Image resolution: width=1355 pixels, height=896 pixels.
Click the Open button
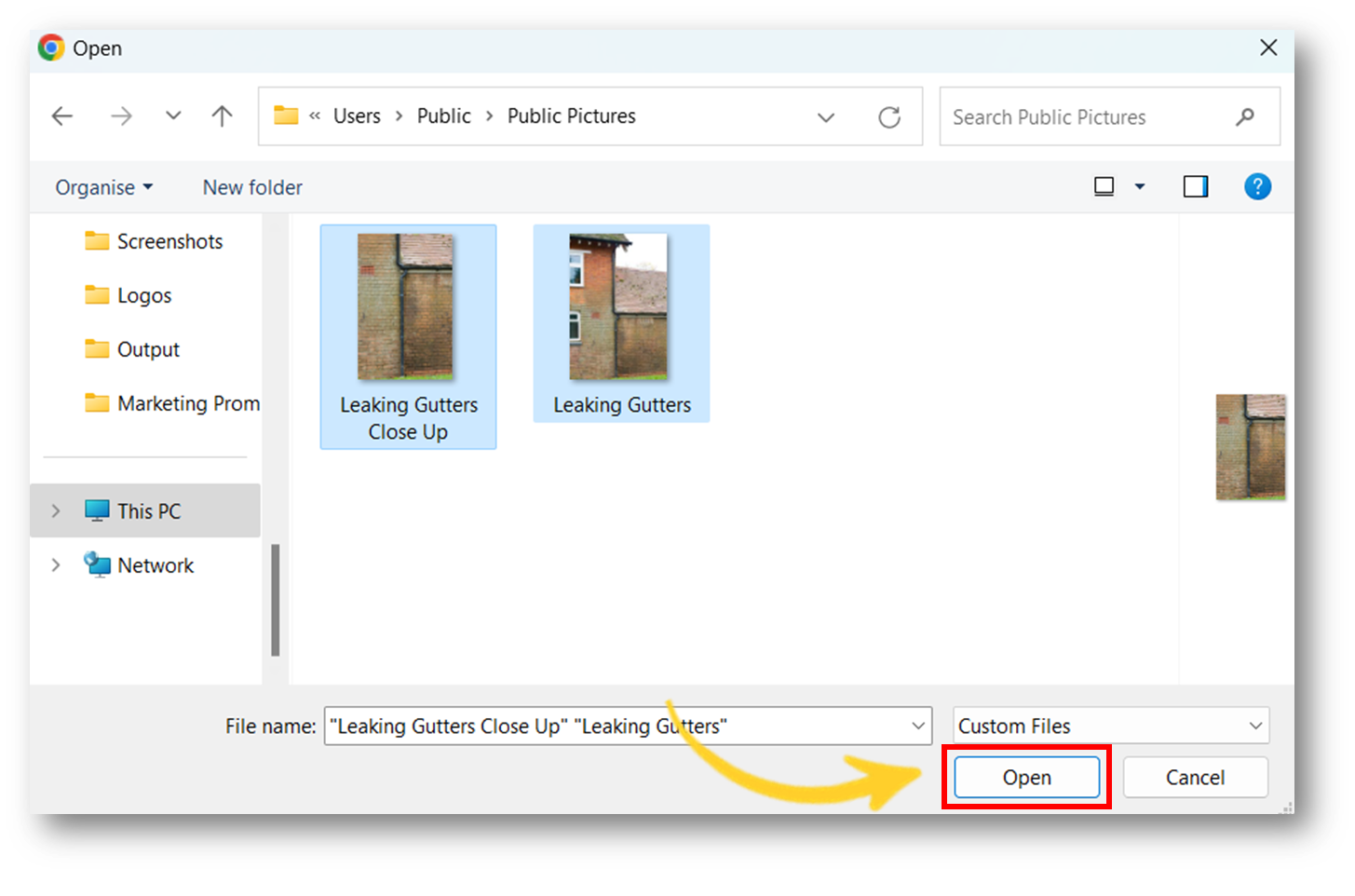pyautogui.click(x=1025, y=777)
